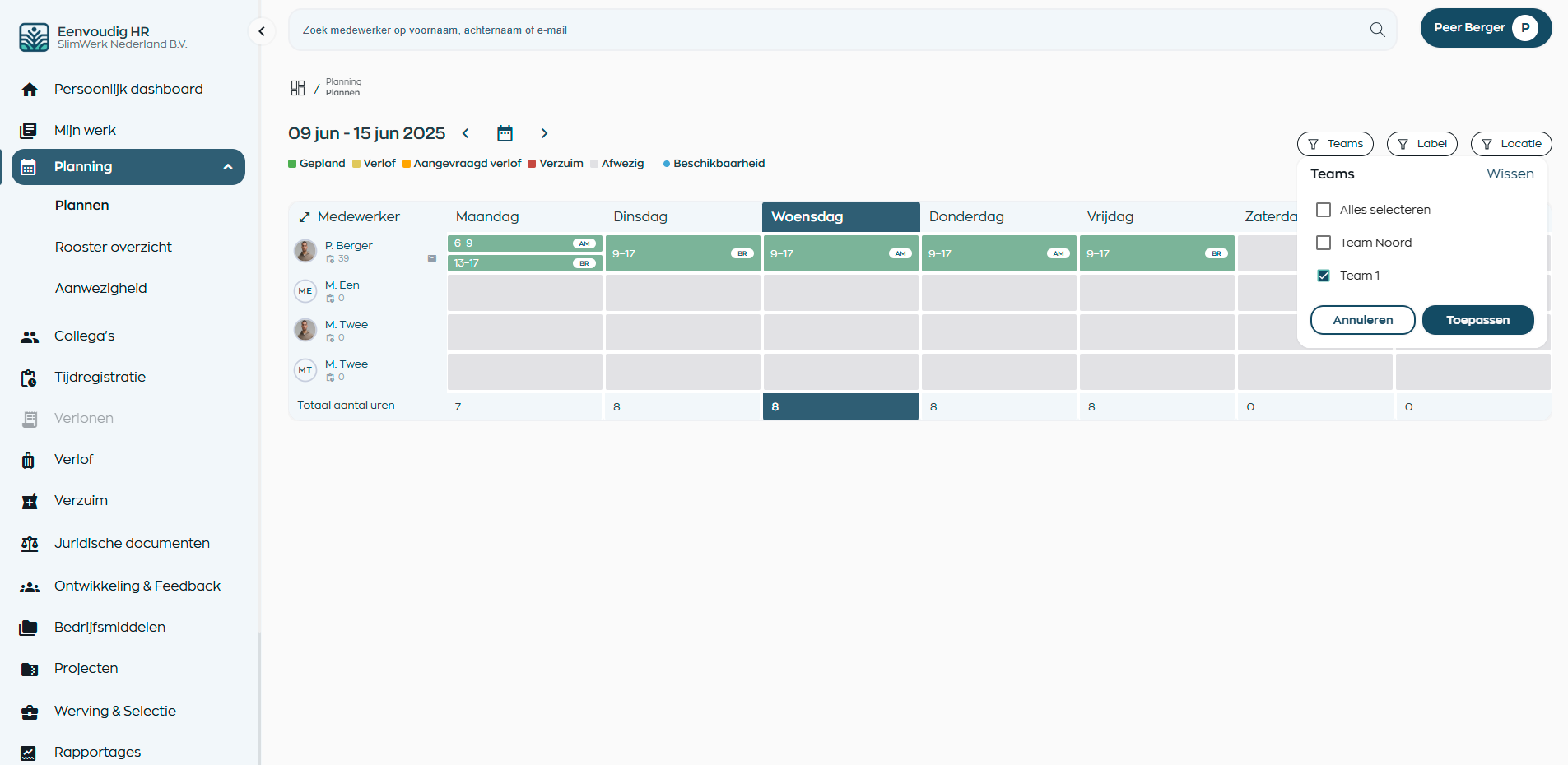
Task: Open the Rapportages chart icon
Action: pos(29,752)
